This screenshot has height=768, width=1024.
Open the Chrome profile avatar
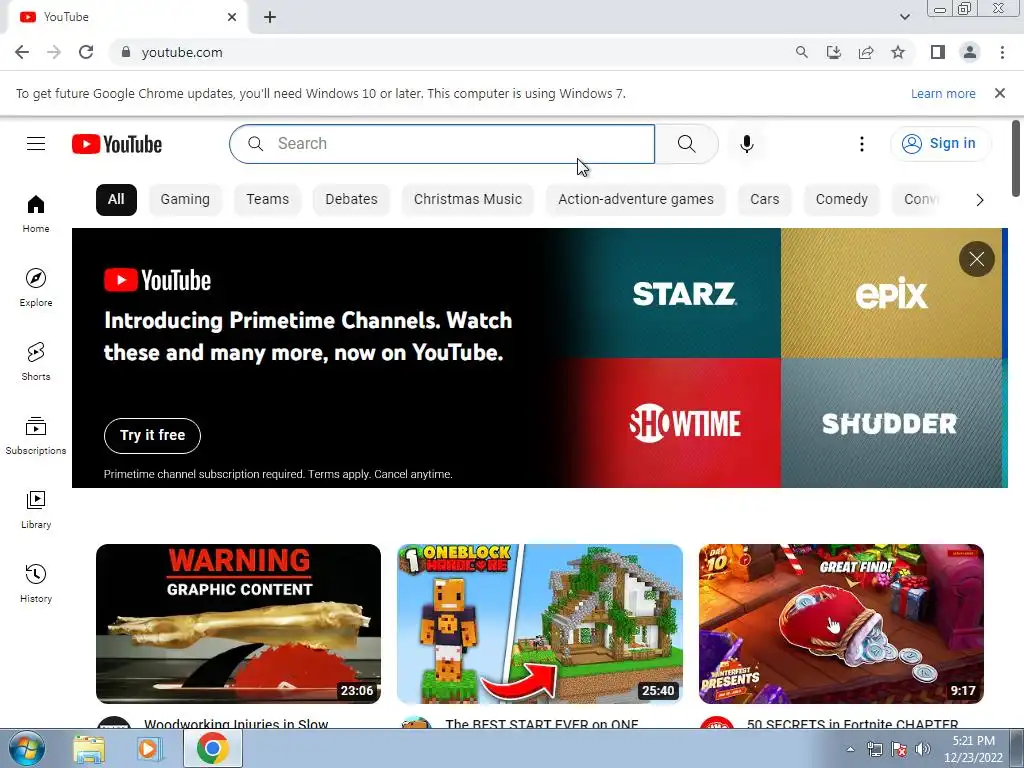coord(970,52)
